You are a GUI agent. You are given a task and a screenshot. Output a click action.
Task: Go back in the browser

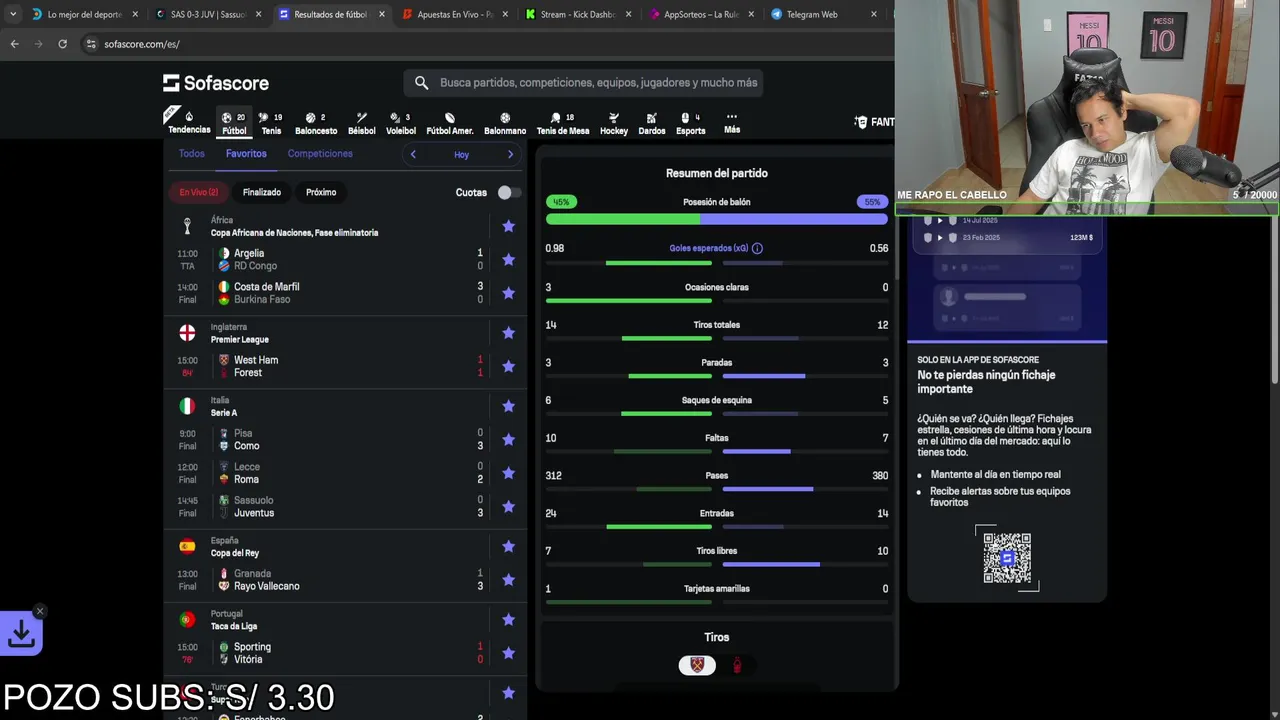click(14, 44)
